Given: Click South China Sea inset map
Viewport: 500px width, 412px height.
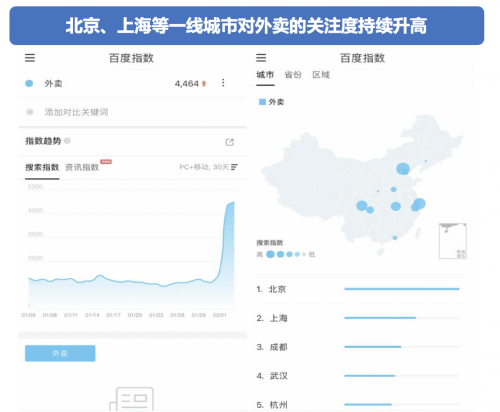Looking at the screenshot, I should click(x=453, y=241).
